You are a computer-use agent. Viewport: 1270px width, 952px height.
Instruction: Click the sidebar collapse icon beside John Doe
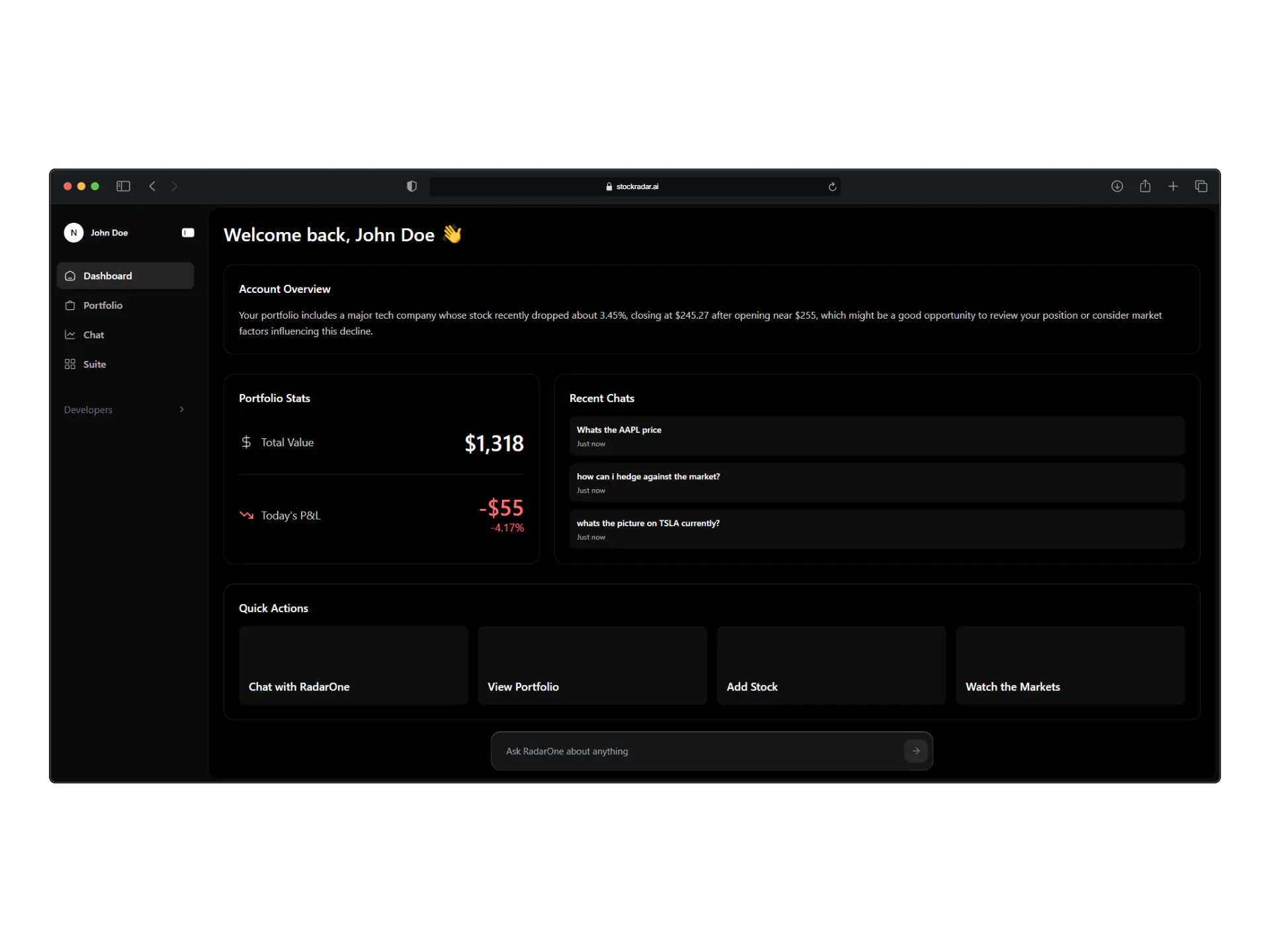(x=188, y=233)
